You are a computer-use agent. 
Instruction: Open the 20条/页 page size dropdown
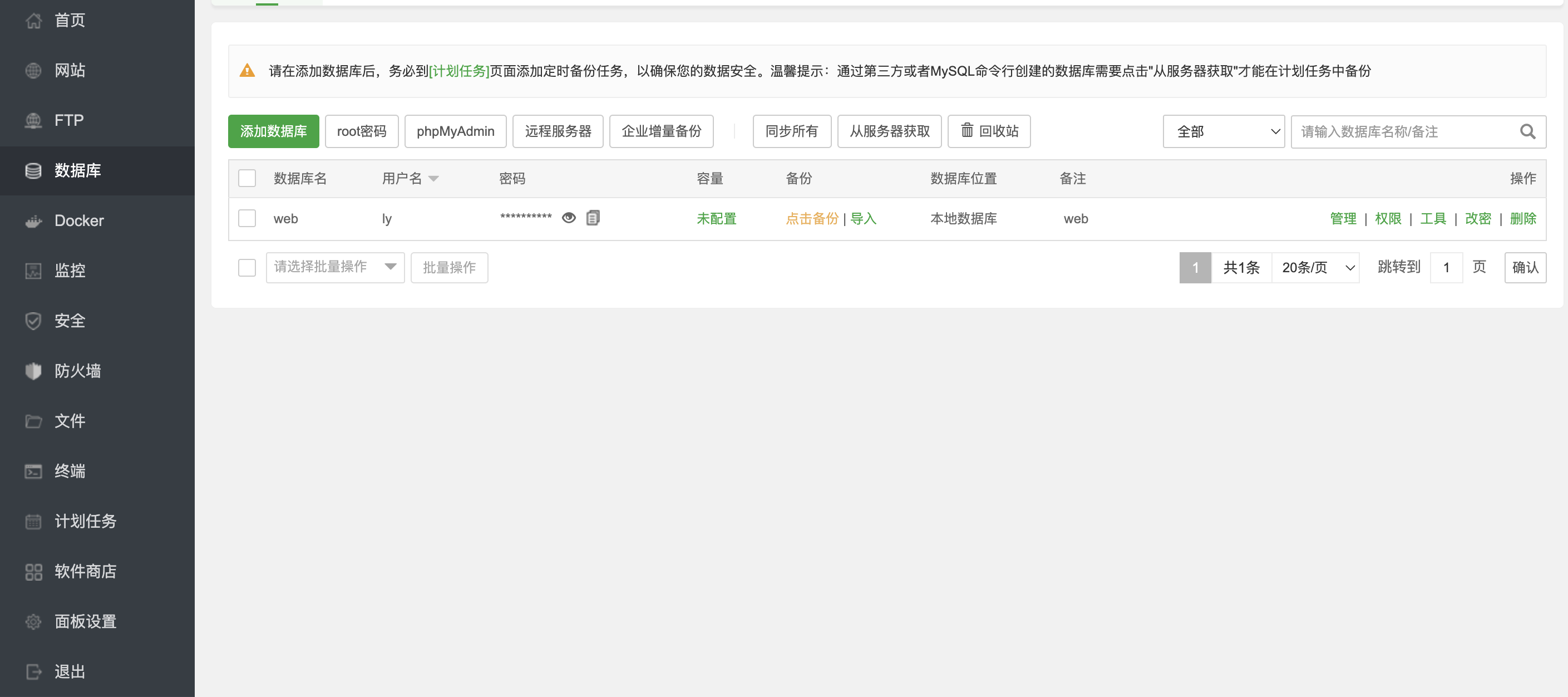[1315, 267]
